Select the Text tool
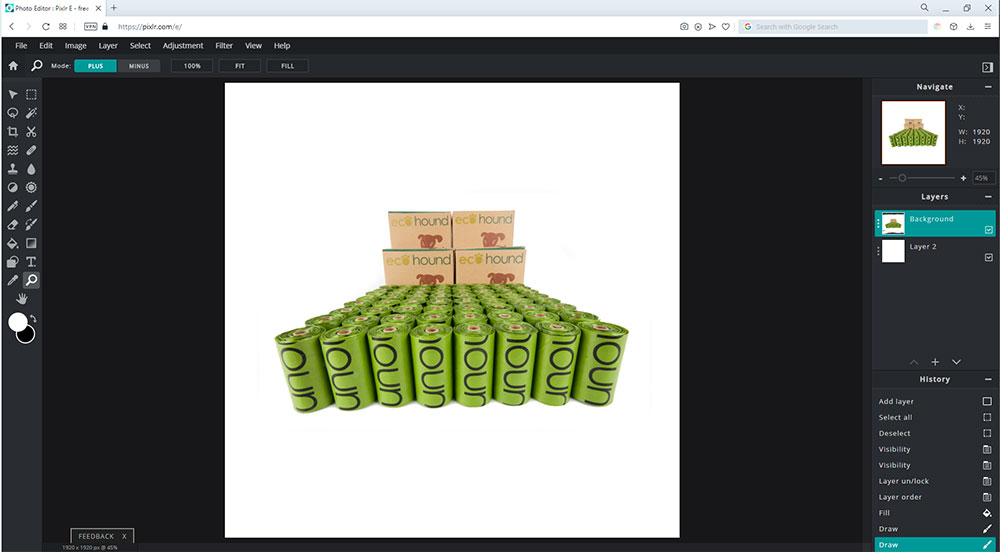 (31, 261)
